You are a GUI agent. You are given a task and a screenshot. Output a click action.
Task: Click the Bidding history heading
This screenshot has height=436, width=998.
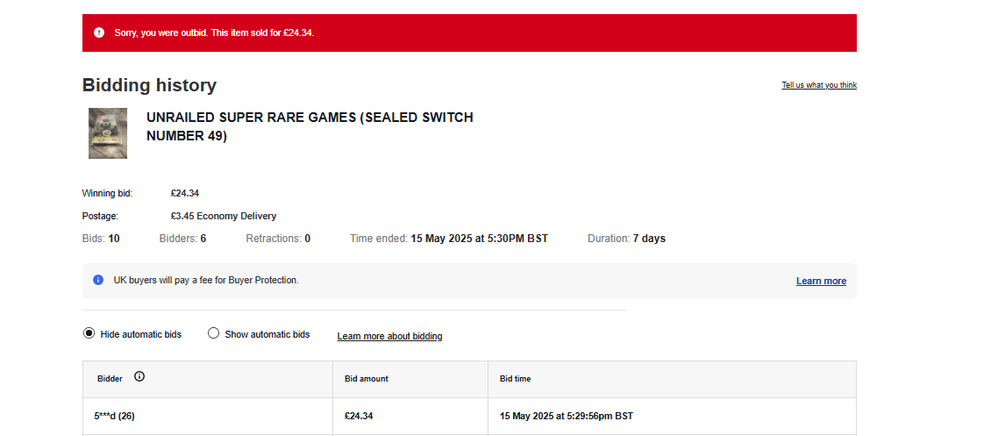[x=149, y=86]
